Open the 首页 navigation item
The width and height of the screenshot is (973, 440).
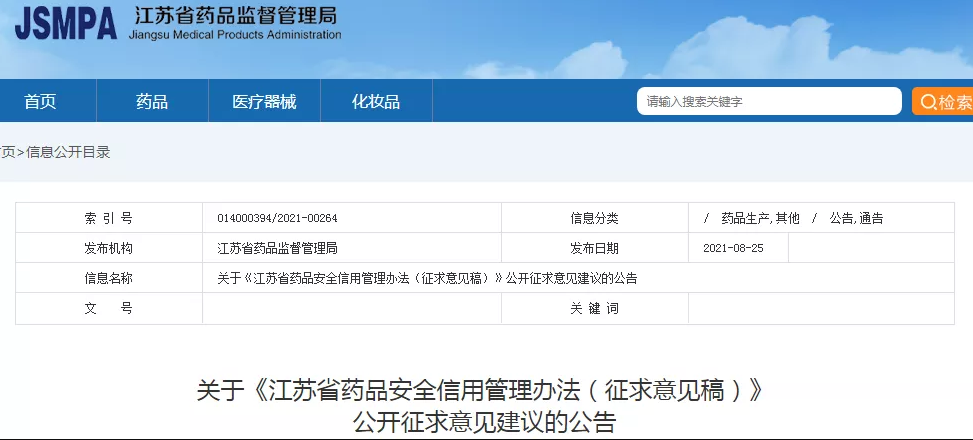40,101
